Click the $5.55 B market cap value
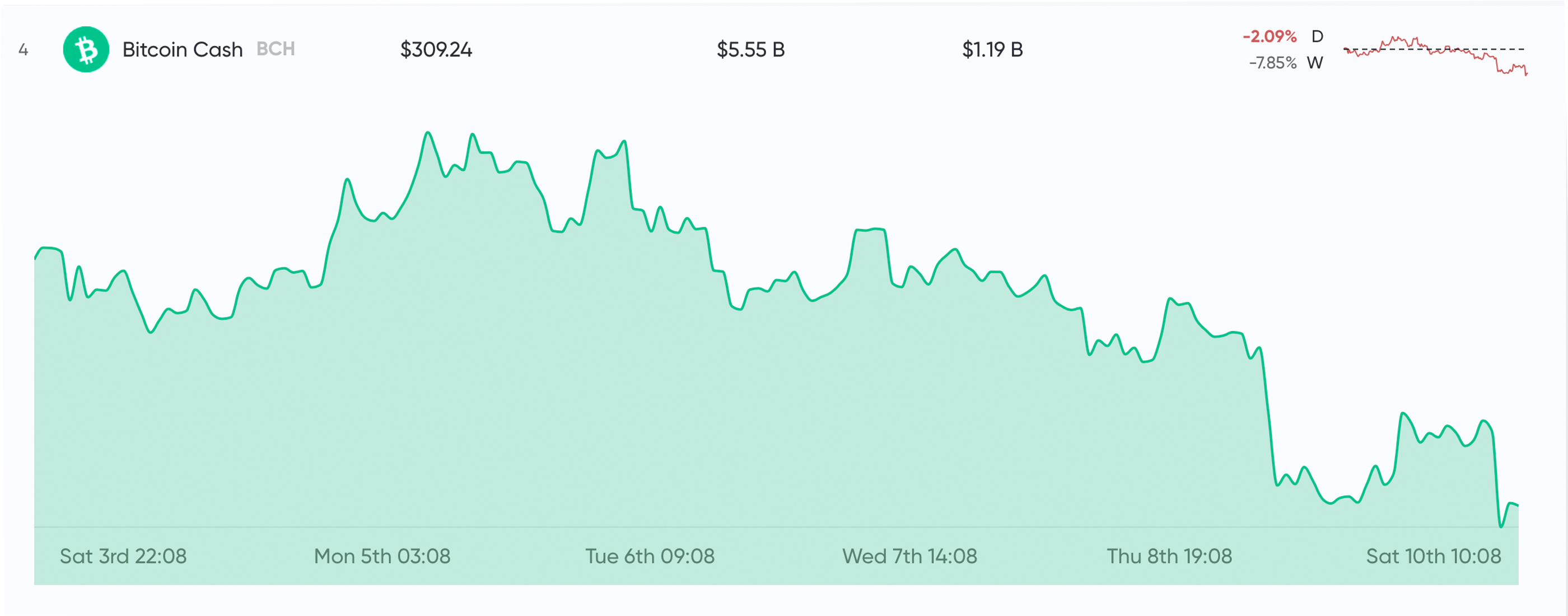Image resolution: width=1568 pixels, height=616 pixels. tap(750, 49)
